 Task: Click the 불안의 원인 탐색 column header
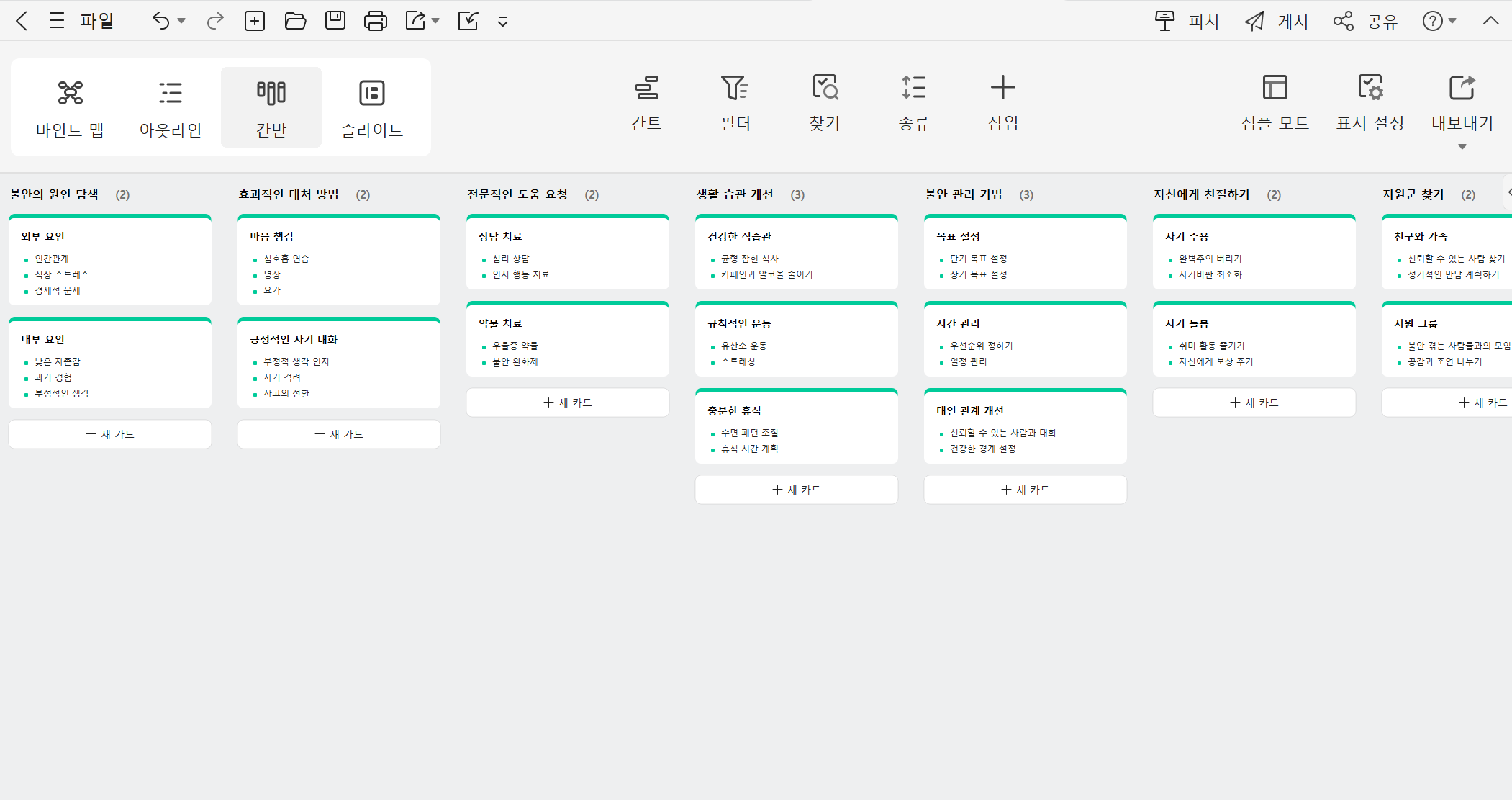pyautogui.click(x=54, y=194)
